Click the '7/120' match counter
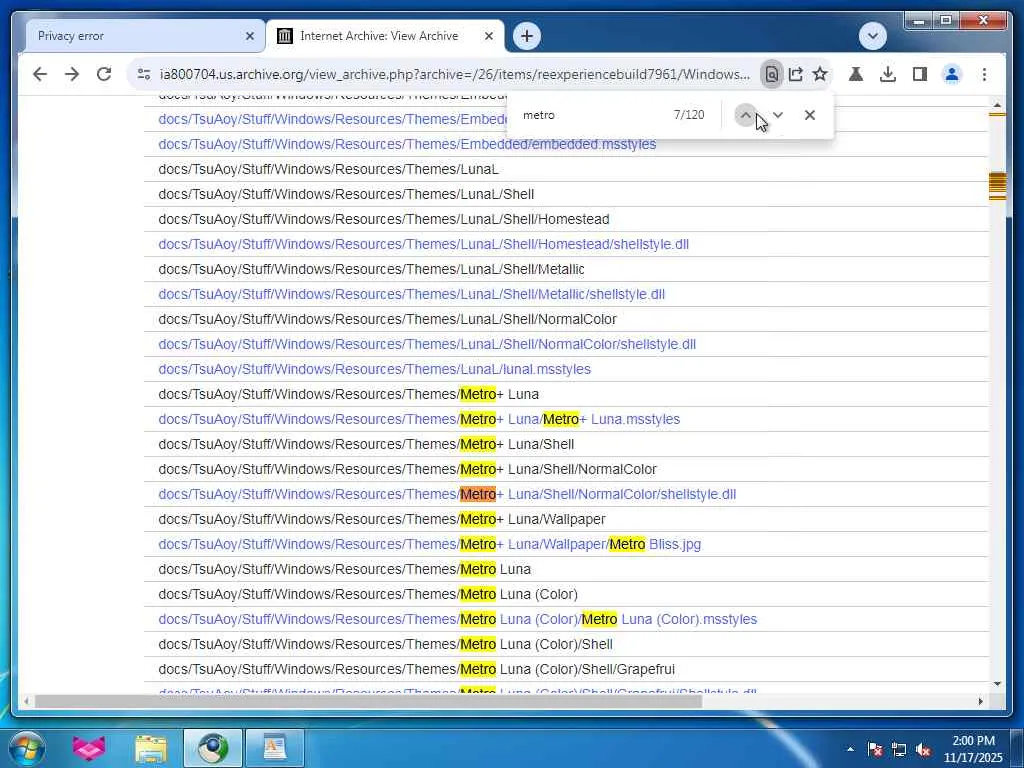 pyautogui.click(x=689, y=115)
